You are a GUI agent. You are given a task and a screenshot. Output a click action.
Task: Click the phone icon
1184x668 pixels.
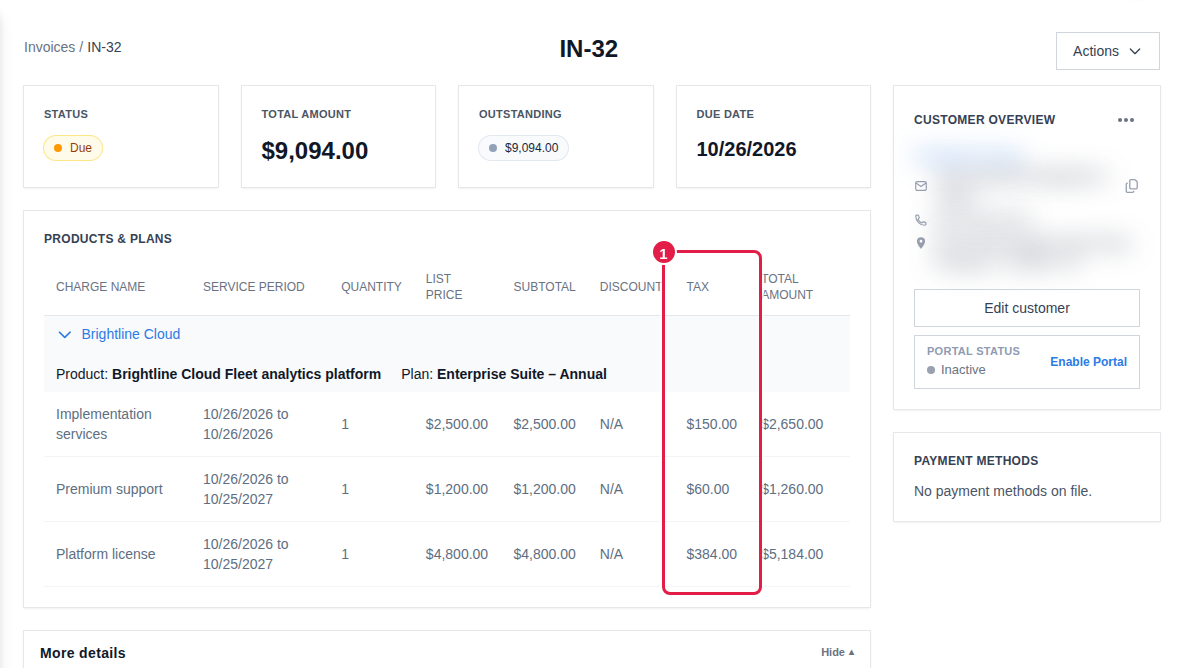tap(920, 220)
